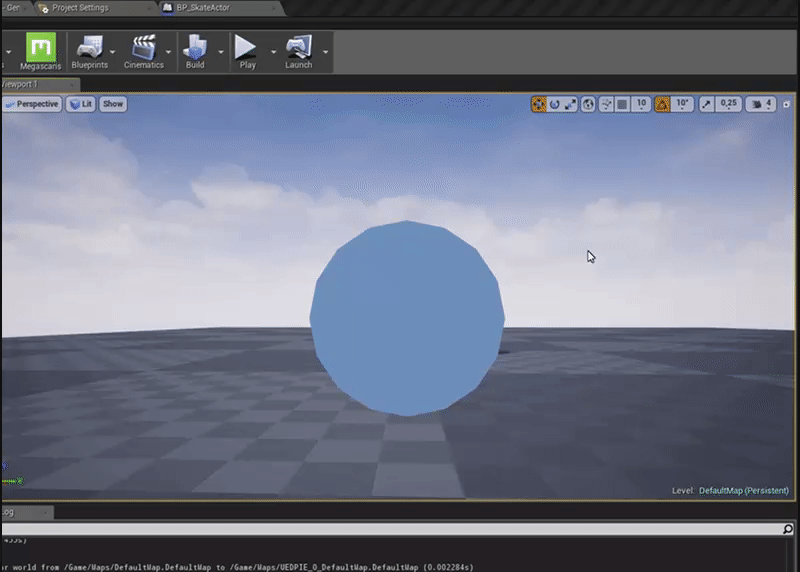Toggle scale snapping arrow icon

(707, 104)
